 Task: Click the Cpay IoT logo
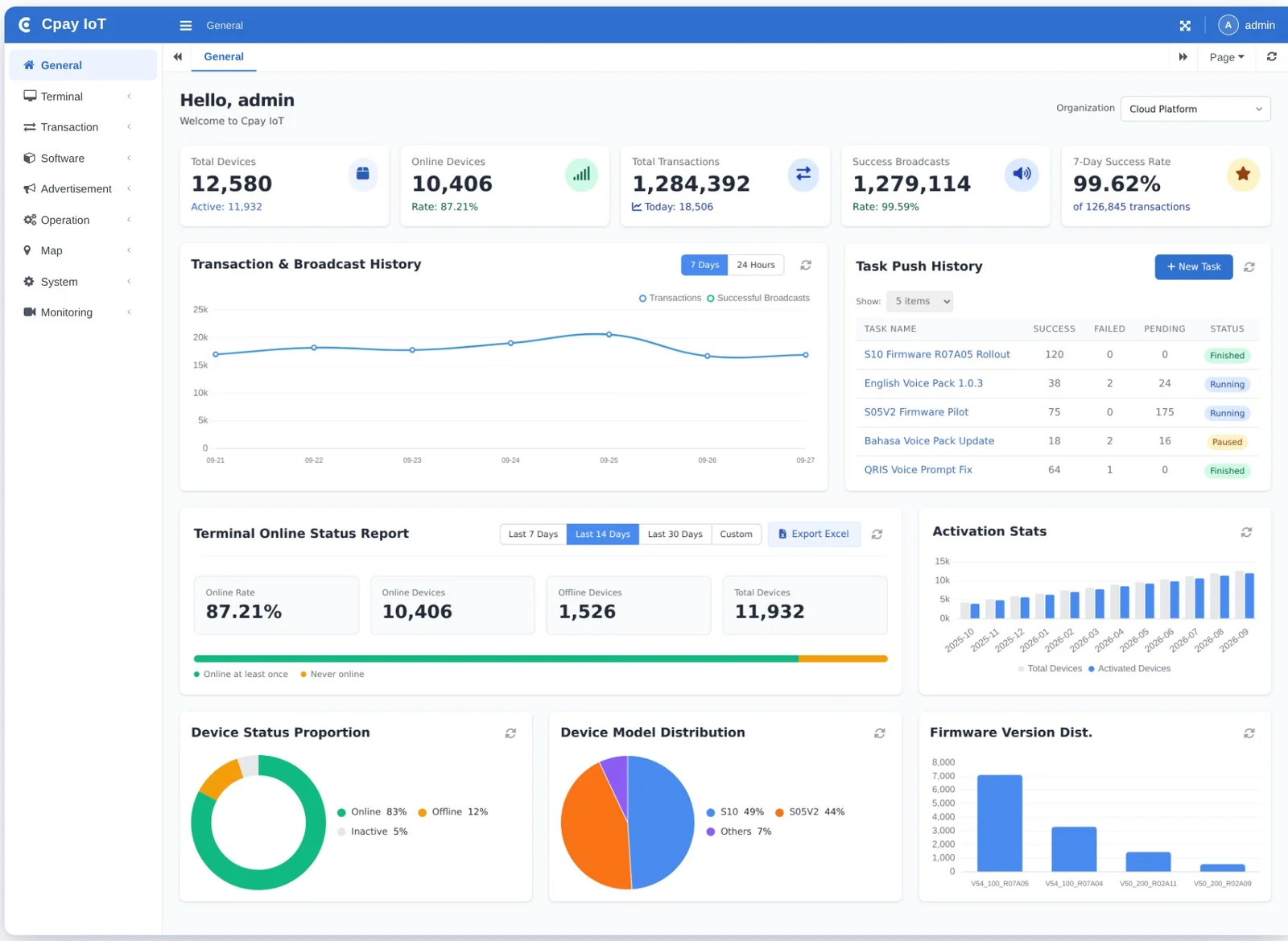63,25
